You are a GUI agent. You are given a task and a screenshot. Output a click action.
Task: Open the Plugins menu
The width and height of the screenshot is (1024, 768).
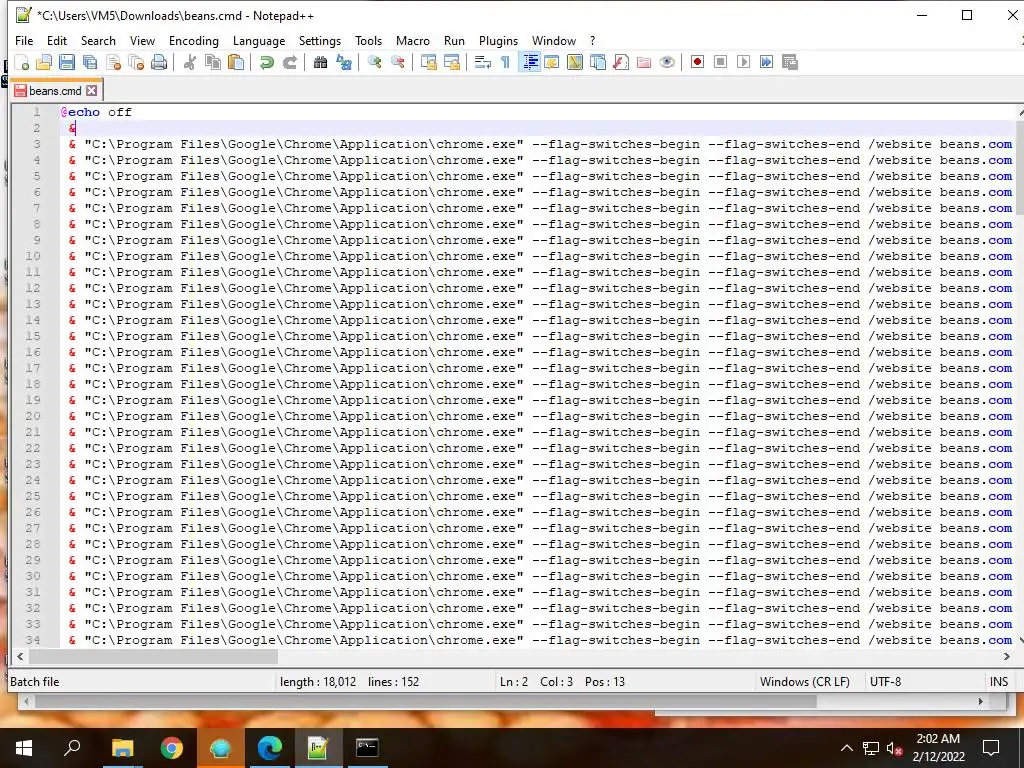(x=498, y=40)
